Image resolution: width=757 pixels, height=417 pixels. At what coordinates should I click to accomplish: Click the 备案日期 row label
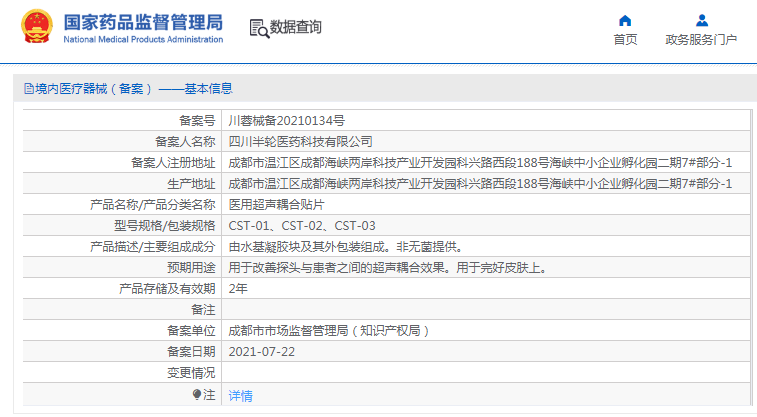[191, 351]
